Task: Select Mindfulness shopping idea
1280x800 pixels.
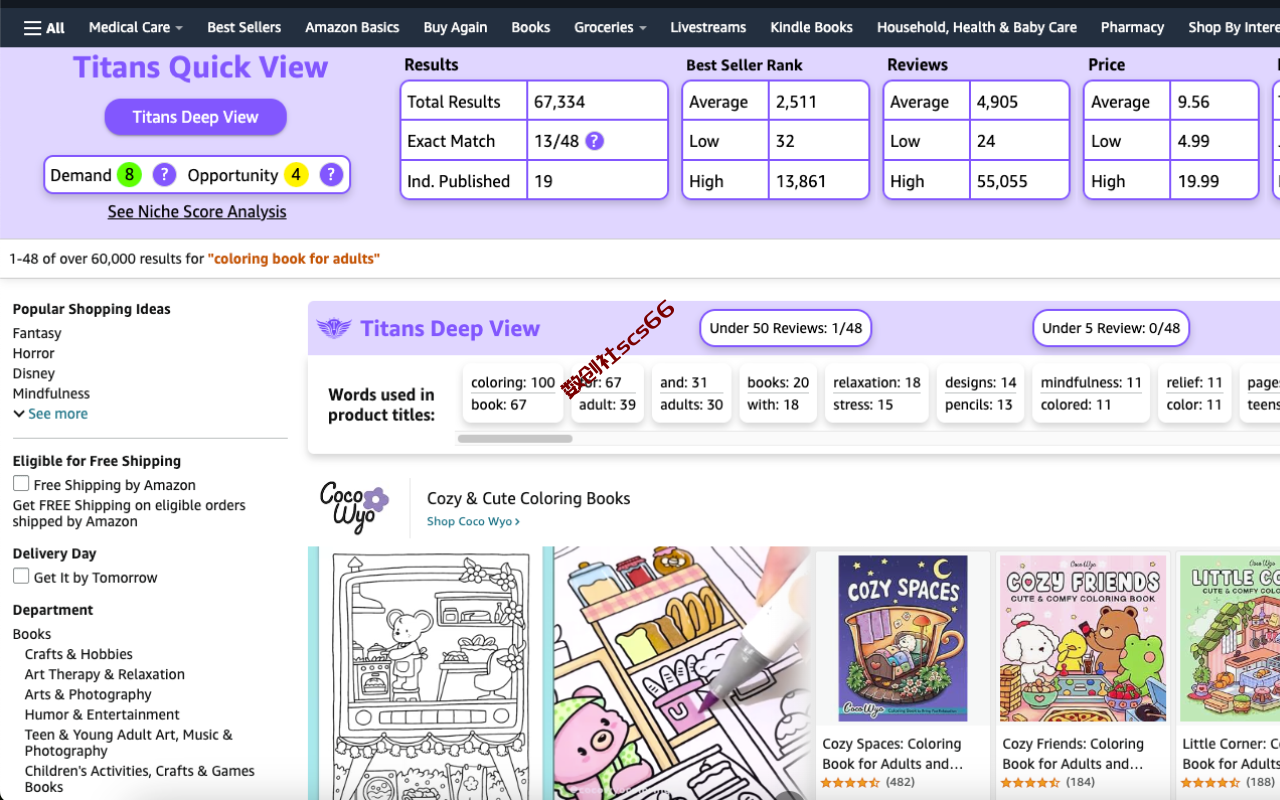Action: 51,393
